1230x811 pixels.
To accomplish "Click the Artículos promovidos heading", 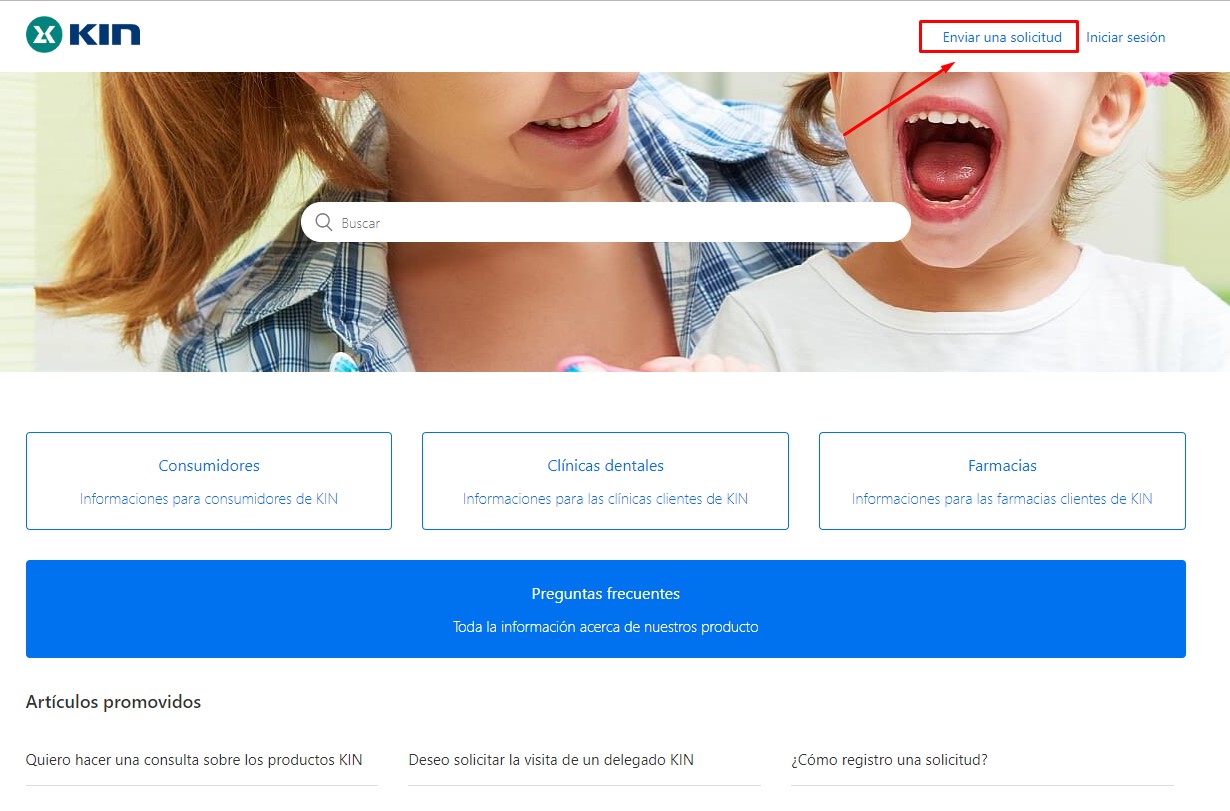I will [113, 702].
